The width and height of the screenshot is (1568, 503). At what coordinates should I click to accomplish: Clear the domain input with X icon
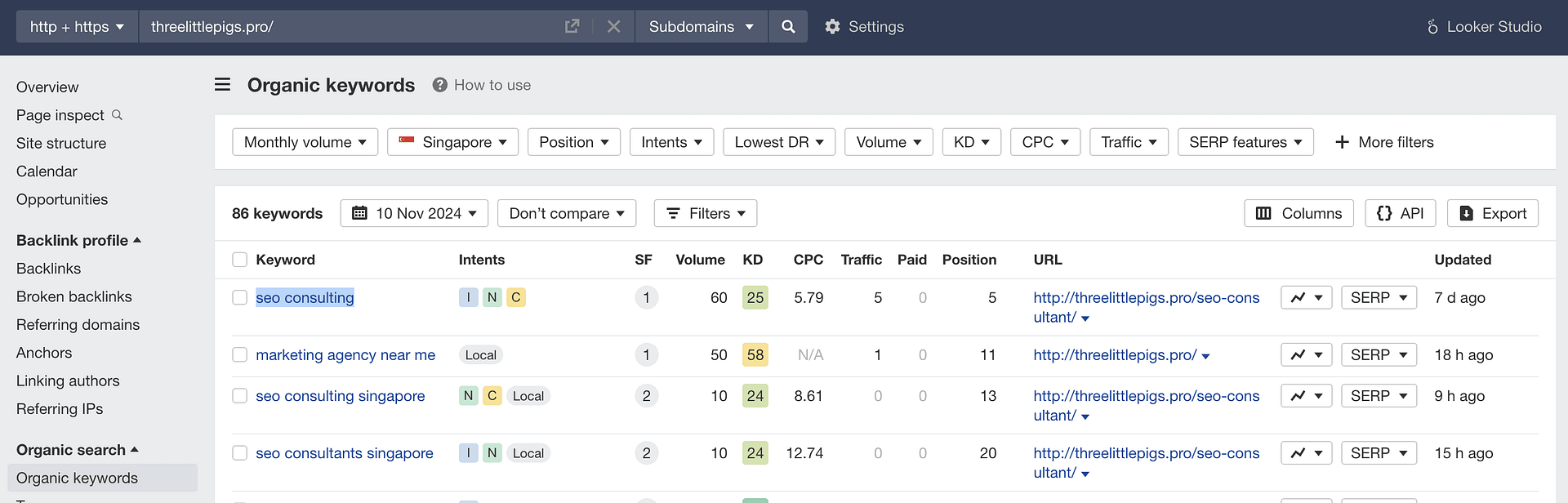click(613, 27)
